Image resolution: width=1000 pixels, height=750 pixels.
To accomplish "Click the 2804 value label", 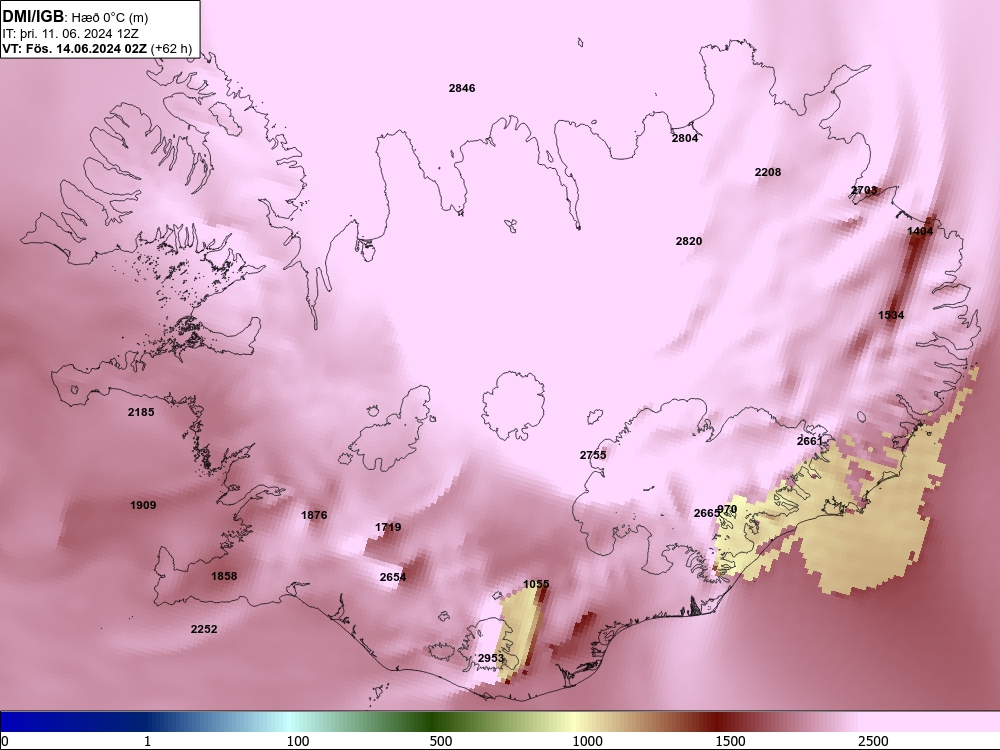I will click(685, 138).
